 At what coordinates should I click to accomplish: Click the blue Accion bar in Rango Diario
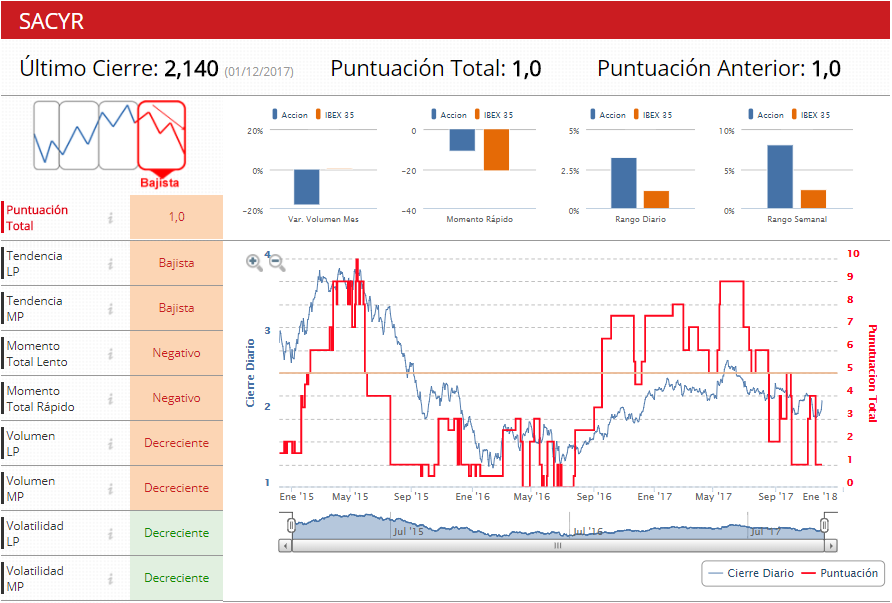[x=623, y=183]
